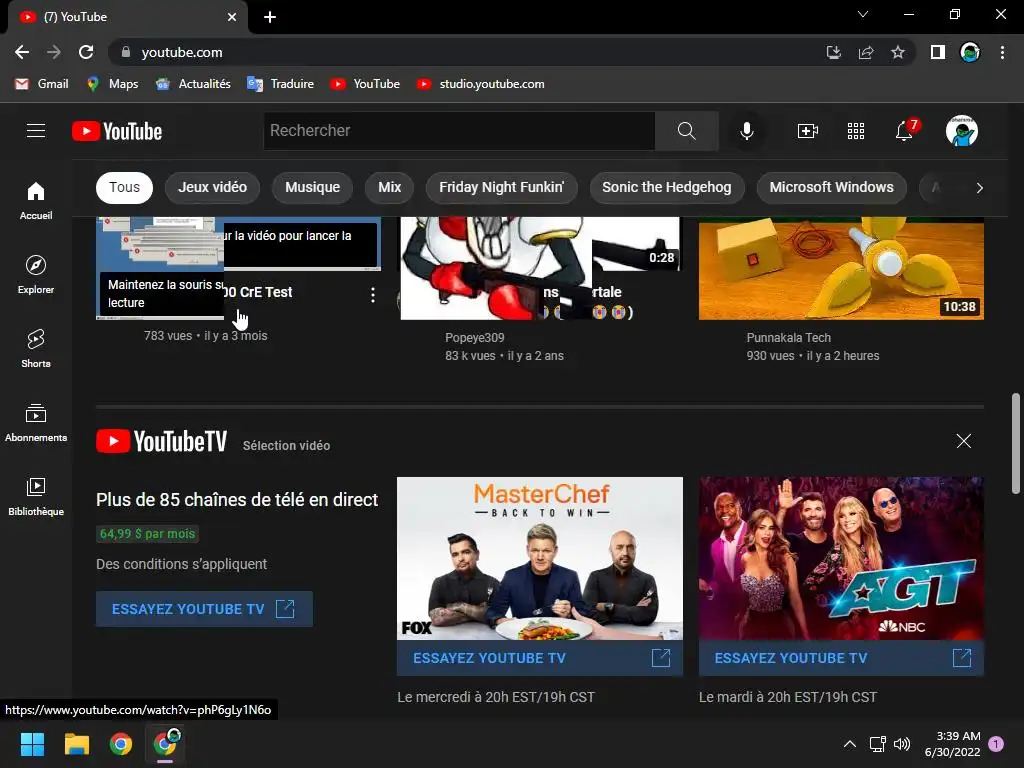Click the install app icon in address bar
The image size is (1024, 768).
coord(833,52)
